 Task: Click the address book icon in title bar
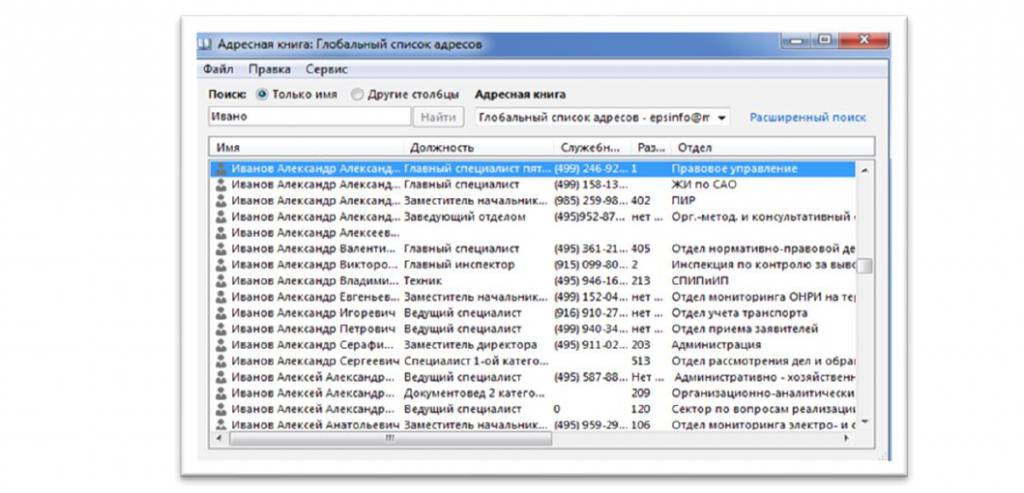[203, 44]
